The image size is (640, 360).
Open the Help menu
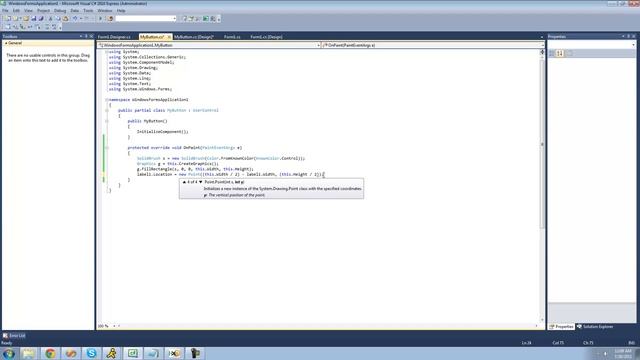tap(121, 11)
